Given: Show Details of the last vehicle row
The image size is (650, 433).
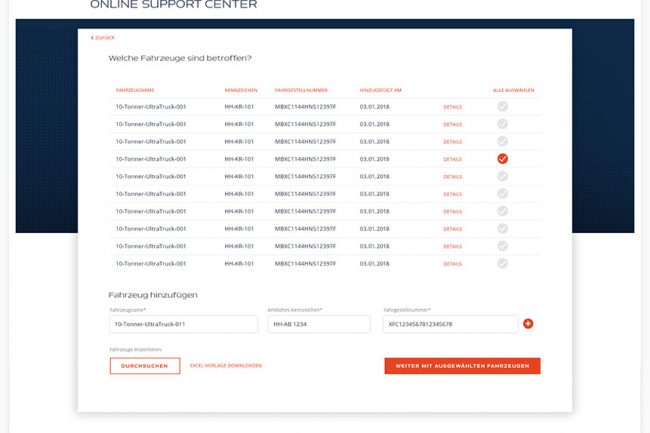Looking at the screenshot, I should point(452,264).
